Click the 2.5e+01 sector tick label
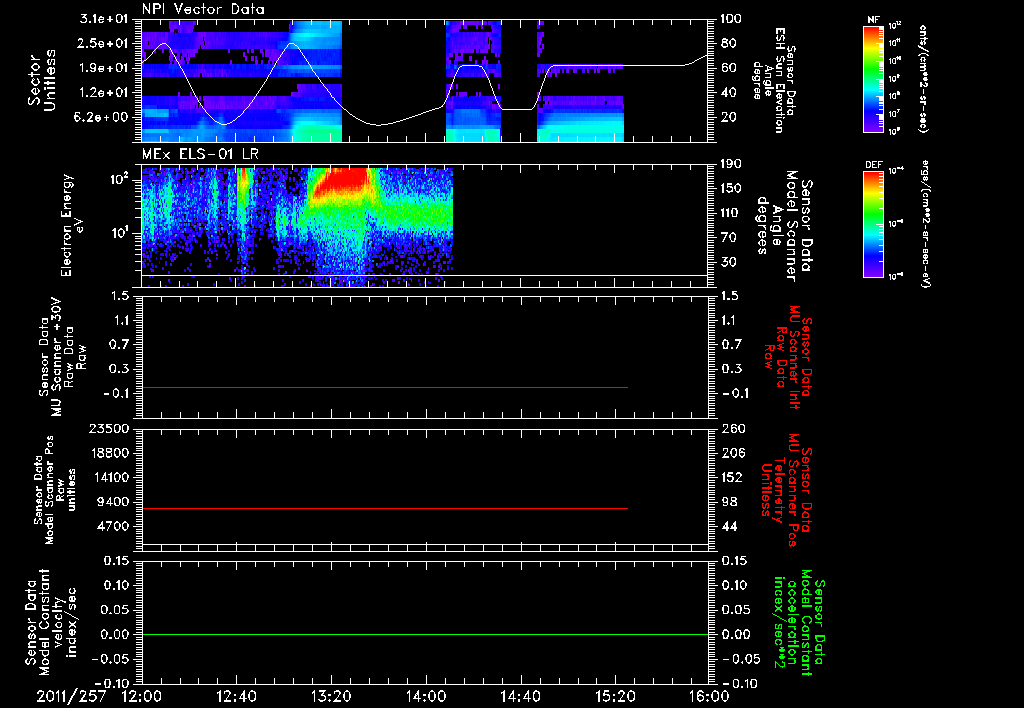The image size is (1024, 708). [x=104, y=43]
